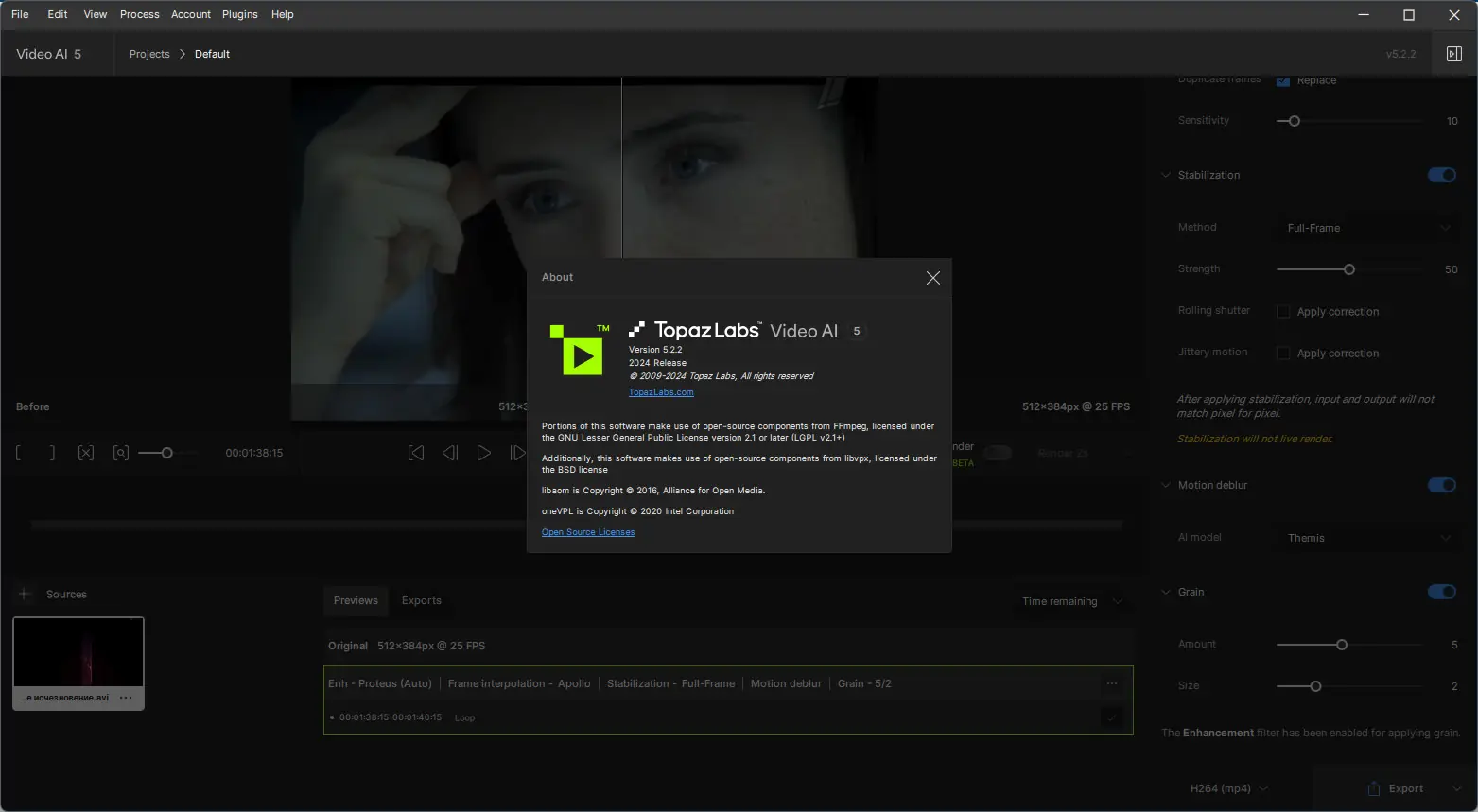
Task: Clear the trim selection with the [x] icon
Action: tap(86, 453)
